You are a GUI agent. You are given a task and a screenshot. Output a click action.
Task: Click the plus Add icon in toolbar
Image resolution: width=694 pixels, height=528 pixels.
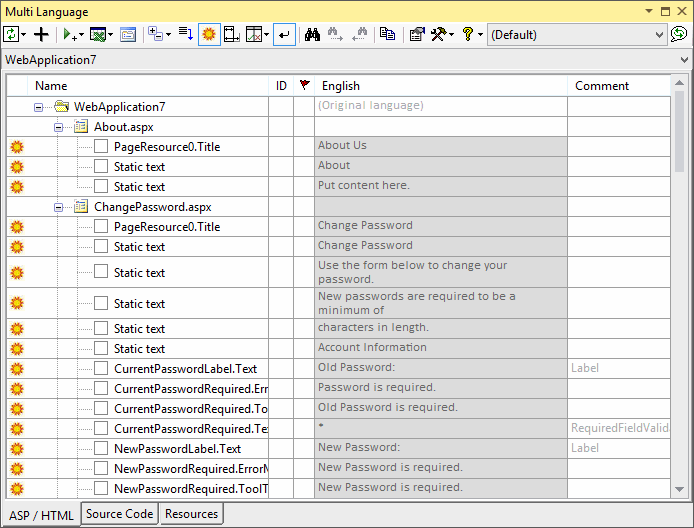click(x=41, y=34)
